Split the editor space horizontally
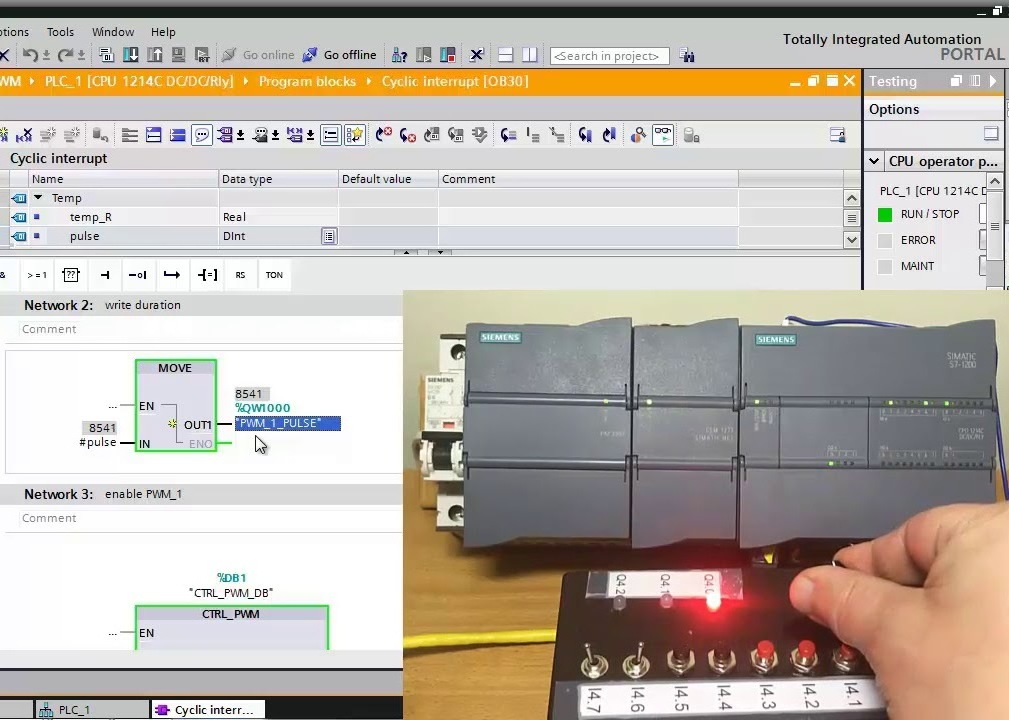 click(x=506, y=55)
